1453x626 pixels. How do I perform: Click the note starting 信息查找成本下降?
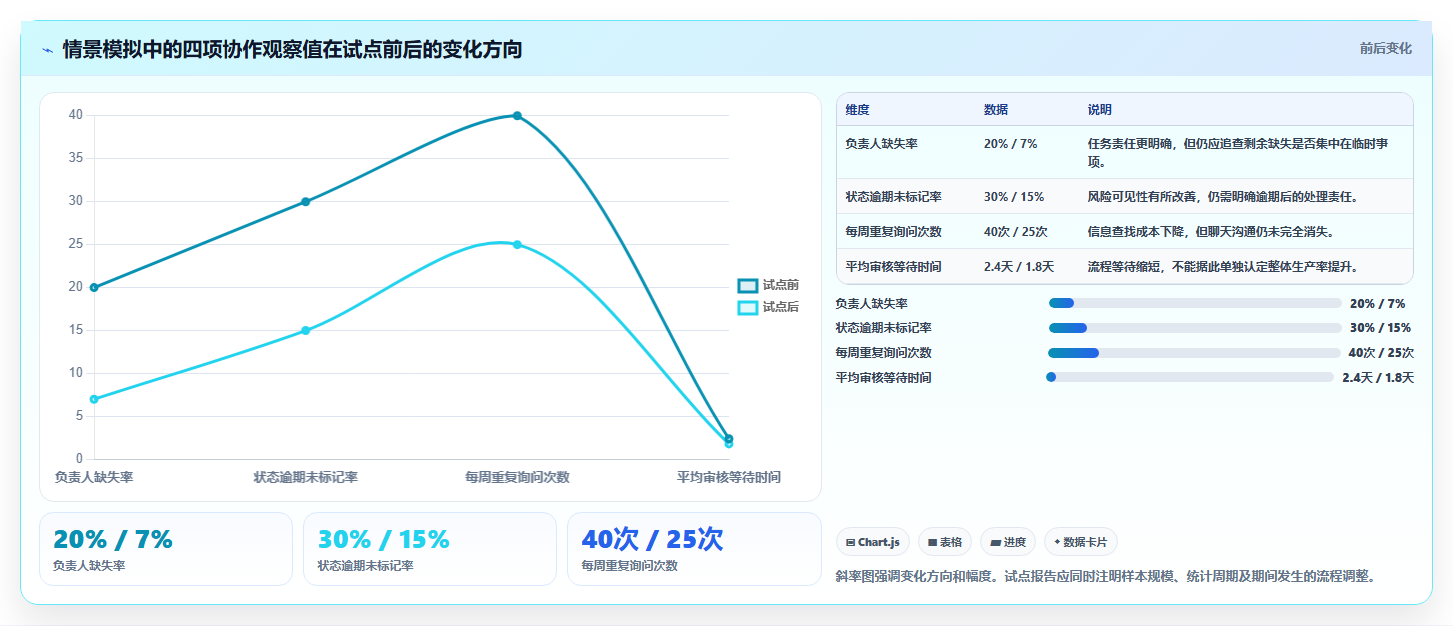click(1211, 232)
